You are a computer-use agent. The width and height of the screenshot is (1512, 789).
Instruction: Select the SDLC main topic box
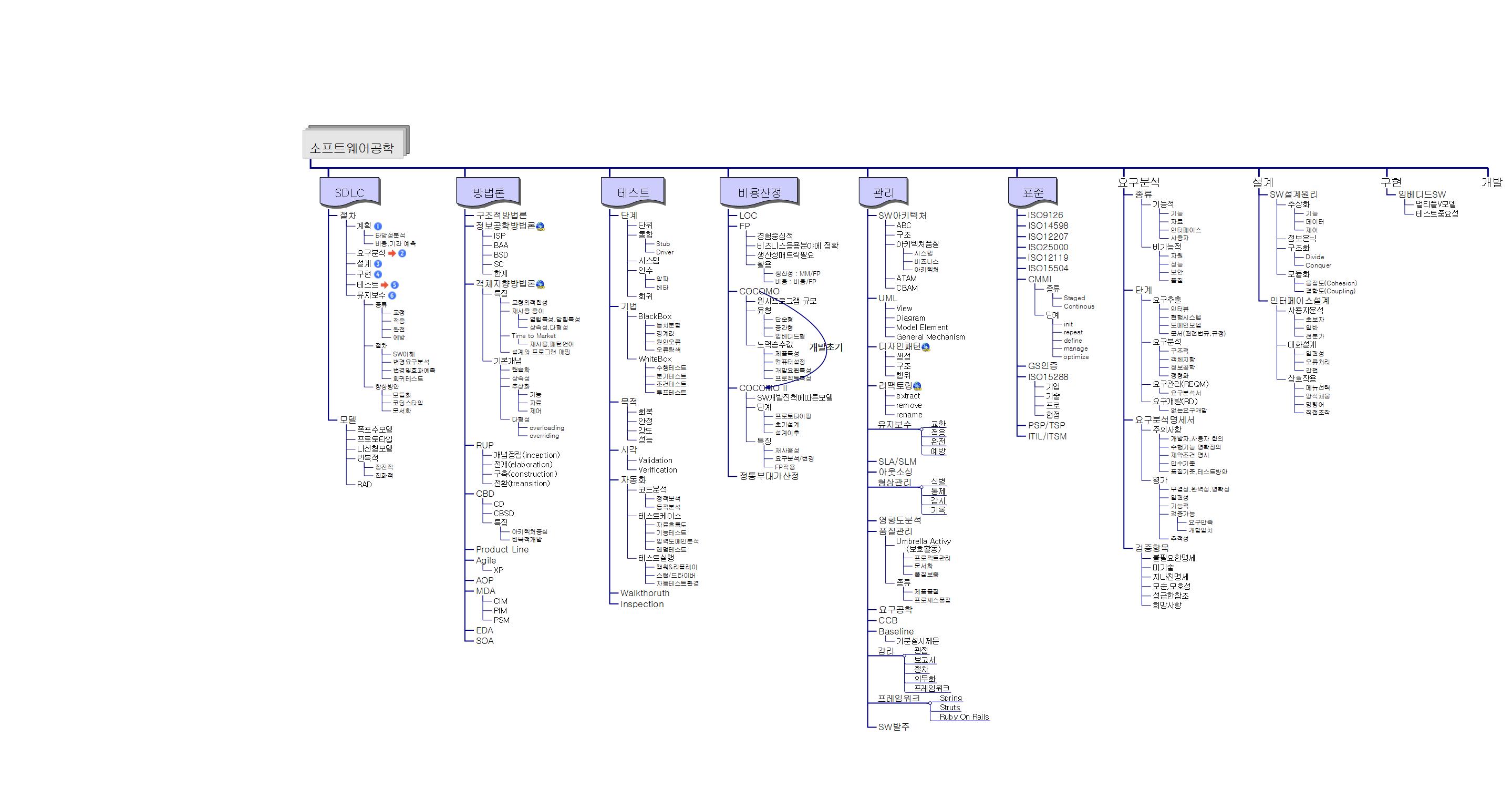click(349, 193)
